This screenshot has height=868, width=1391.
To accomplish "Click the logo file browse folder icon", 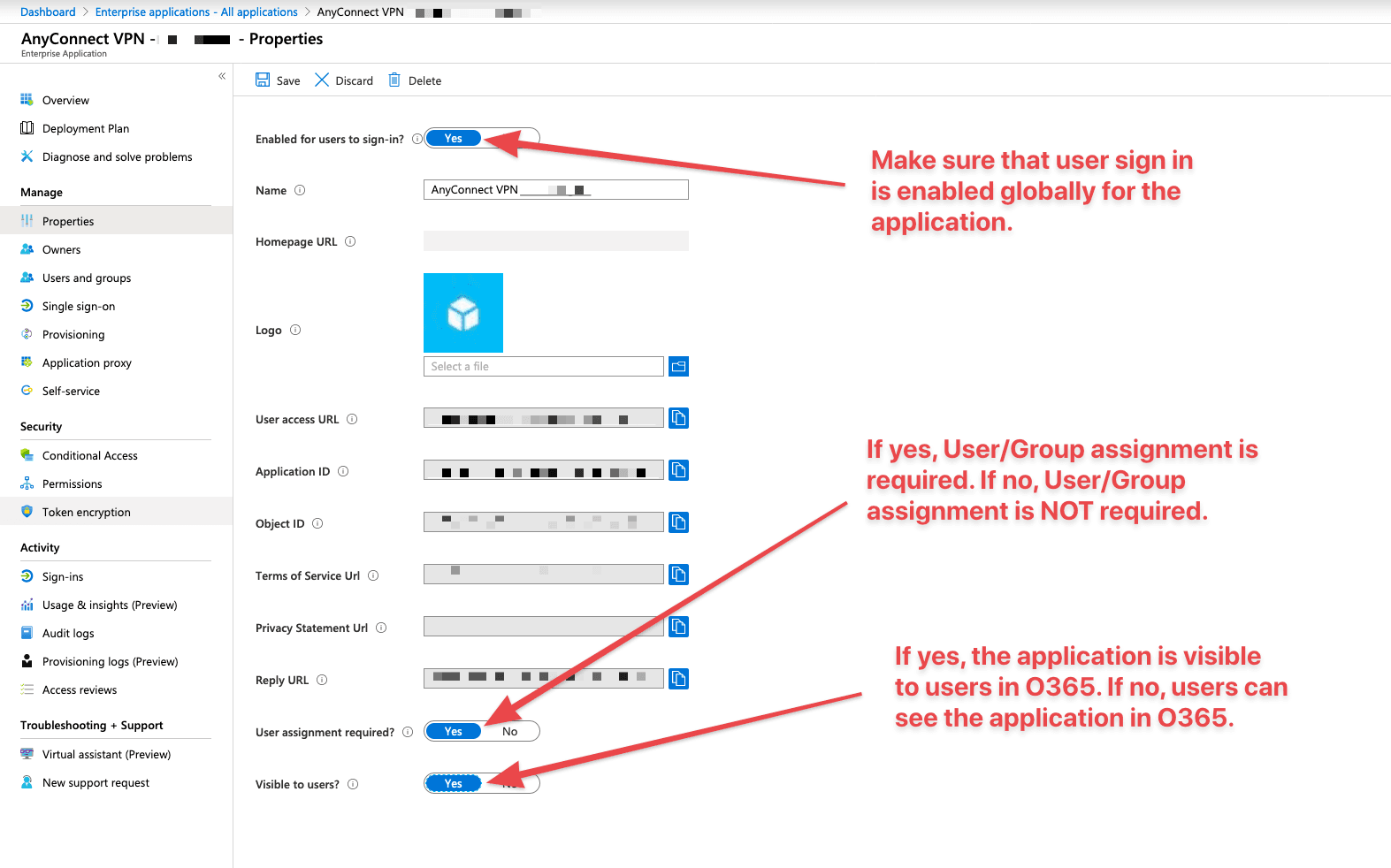I will [678, 366].
